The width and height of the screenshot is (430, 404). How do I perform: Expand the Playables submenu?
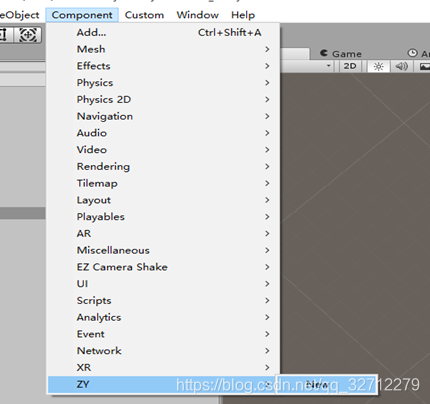click(163, 217)
